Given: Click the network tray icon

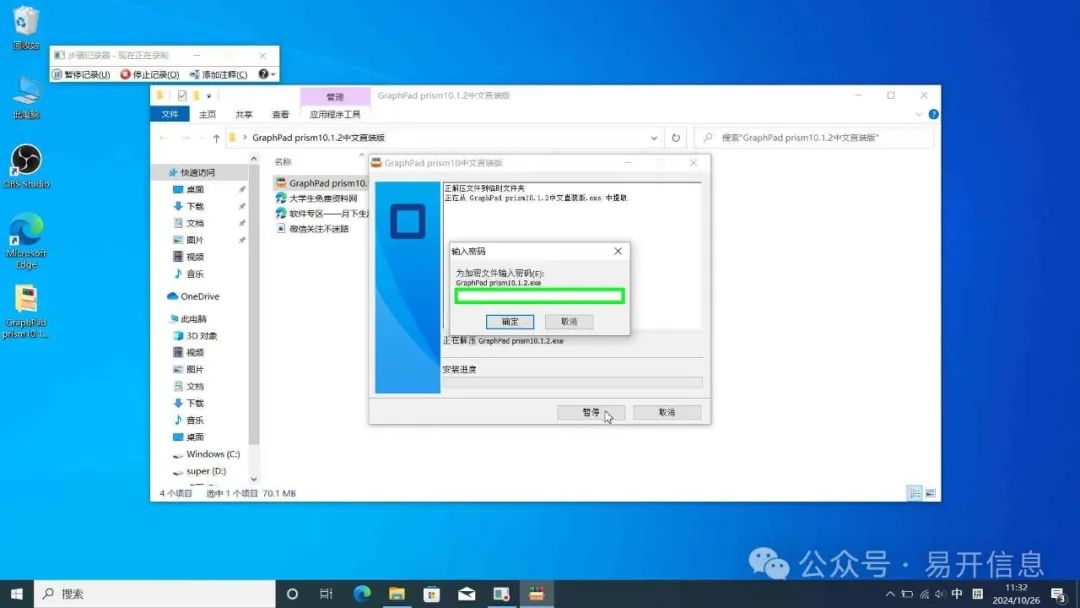Looking at the screenshot, I should tap(924, 594).
